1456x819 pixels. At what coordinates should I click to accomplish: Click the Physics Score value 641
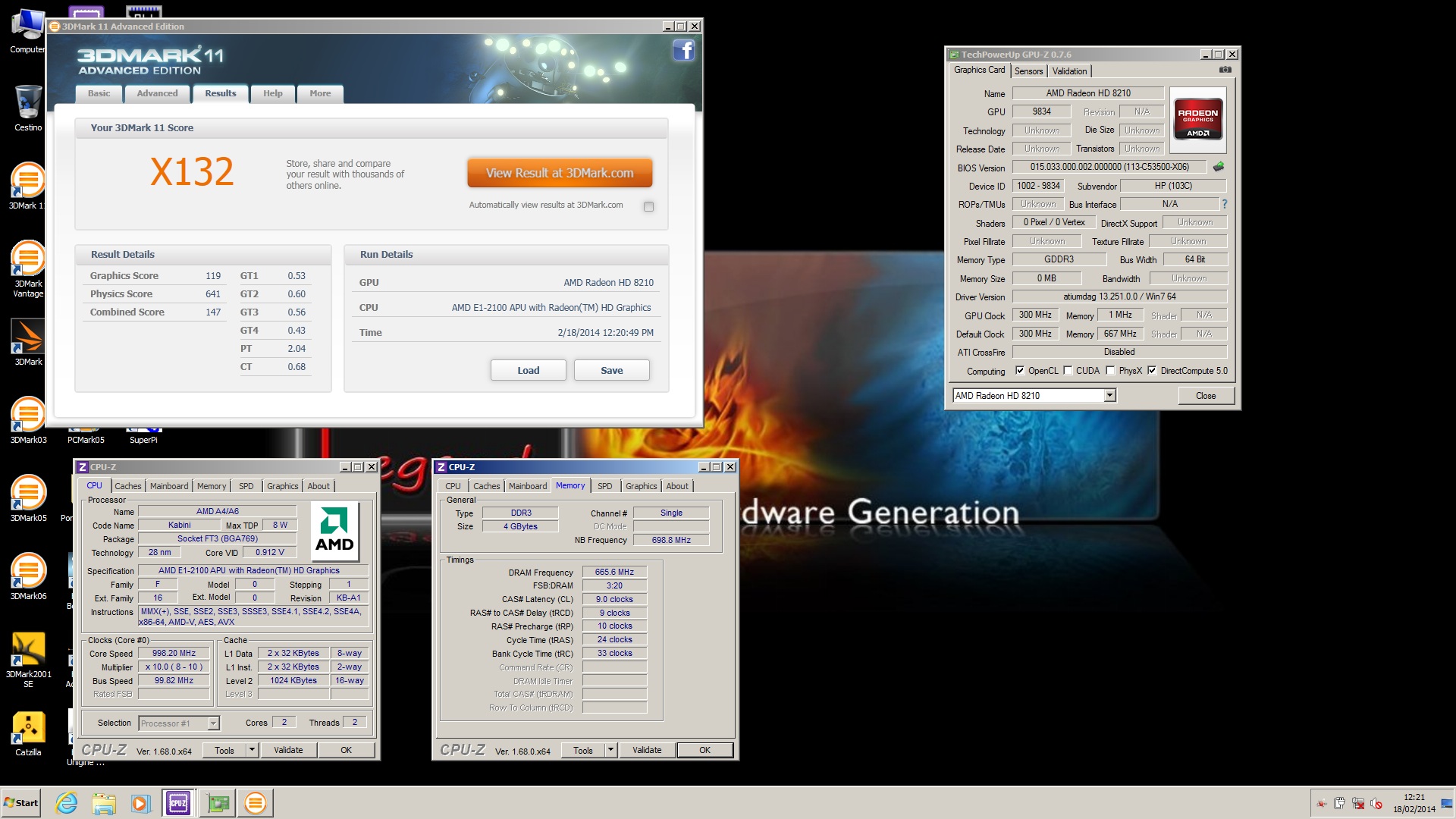[212, 294]
